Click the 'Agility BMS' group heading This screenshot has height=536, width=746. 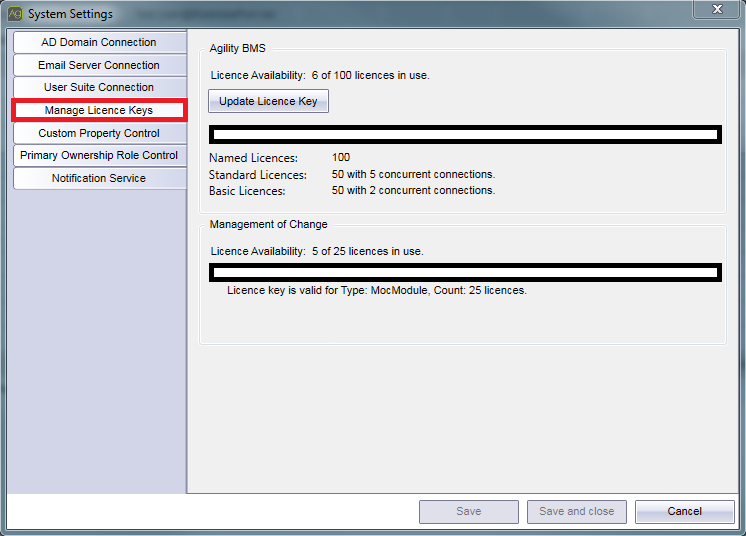point(237,49)
